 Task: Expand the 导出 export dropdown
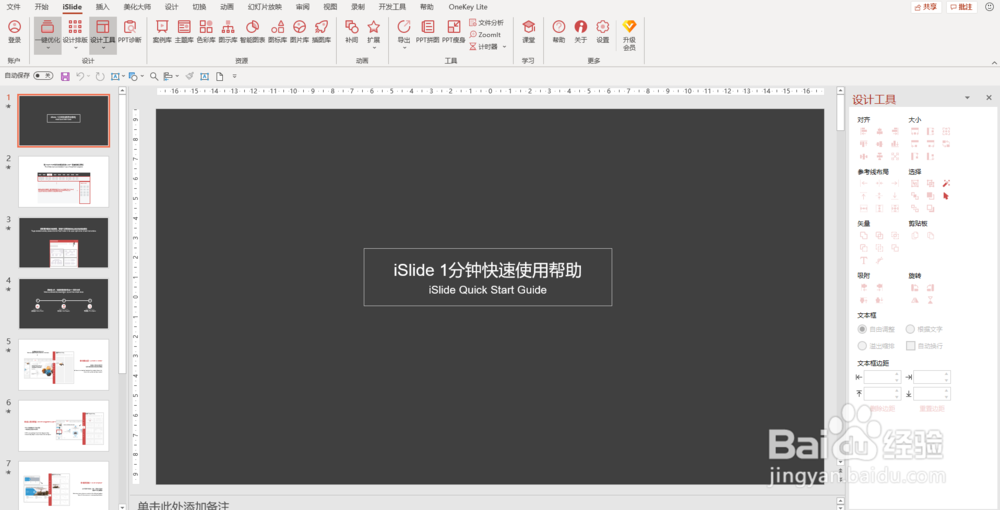(404, 48)
